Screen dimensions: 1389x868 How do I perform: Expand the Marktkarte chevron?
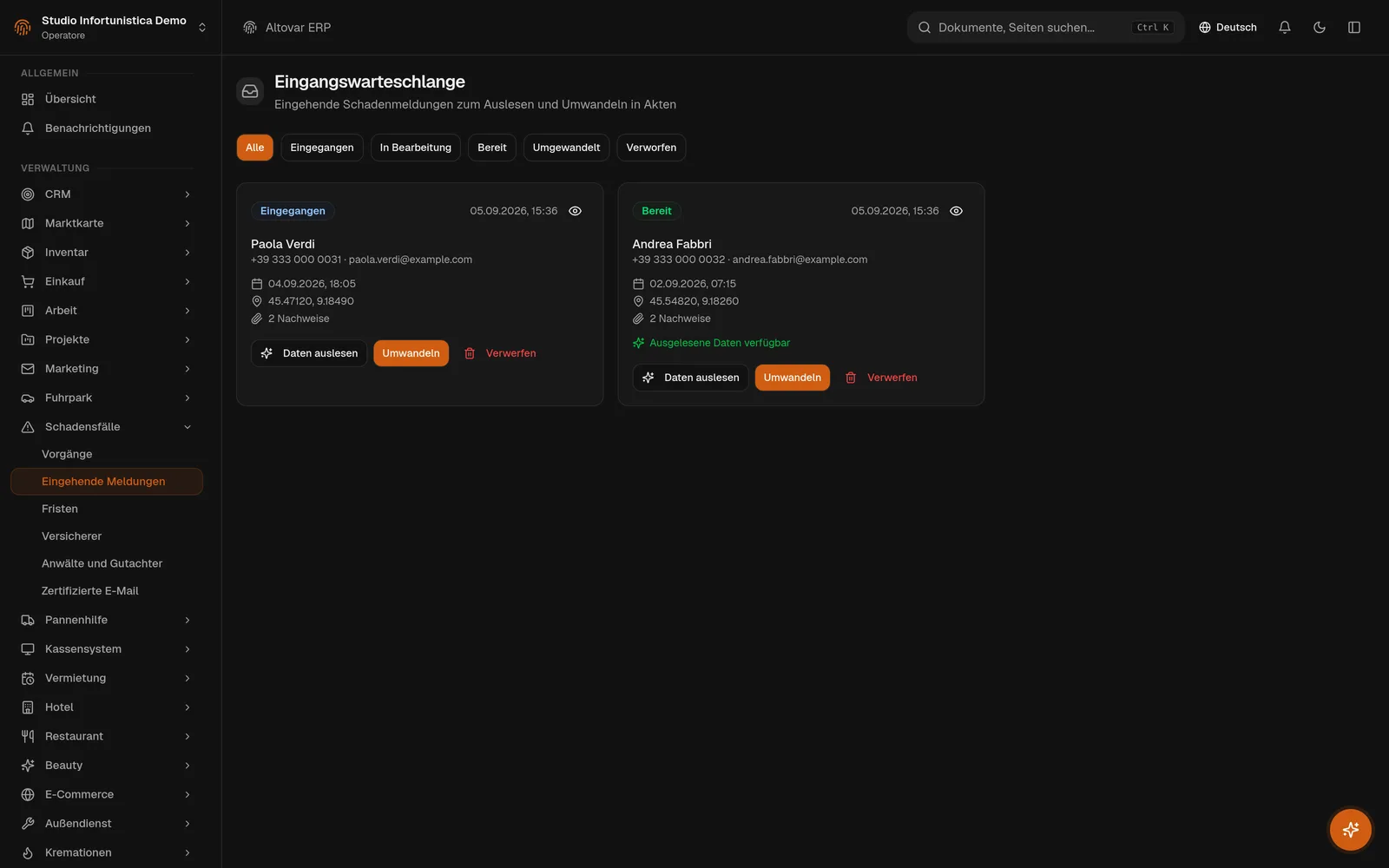[x=188, y=223]
